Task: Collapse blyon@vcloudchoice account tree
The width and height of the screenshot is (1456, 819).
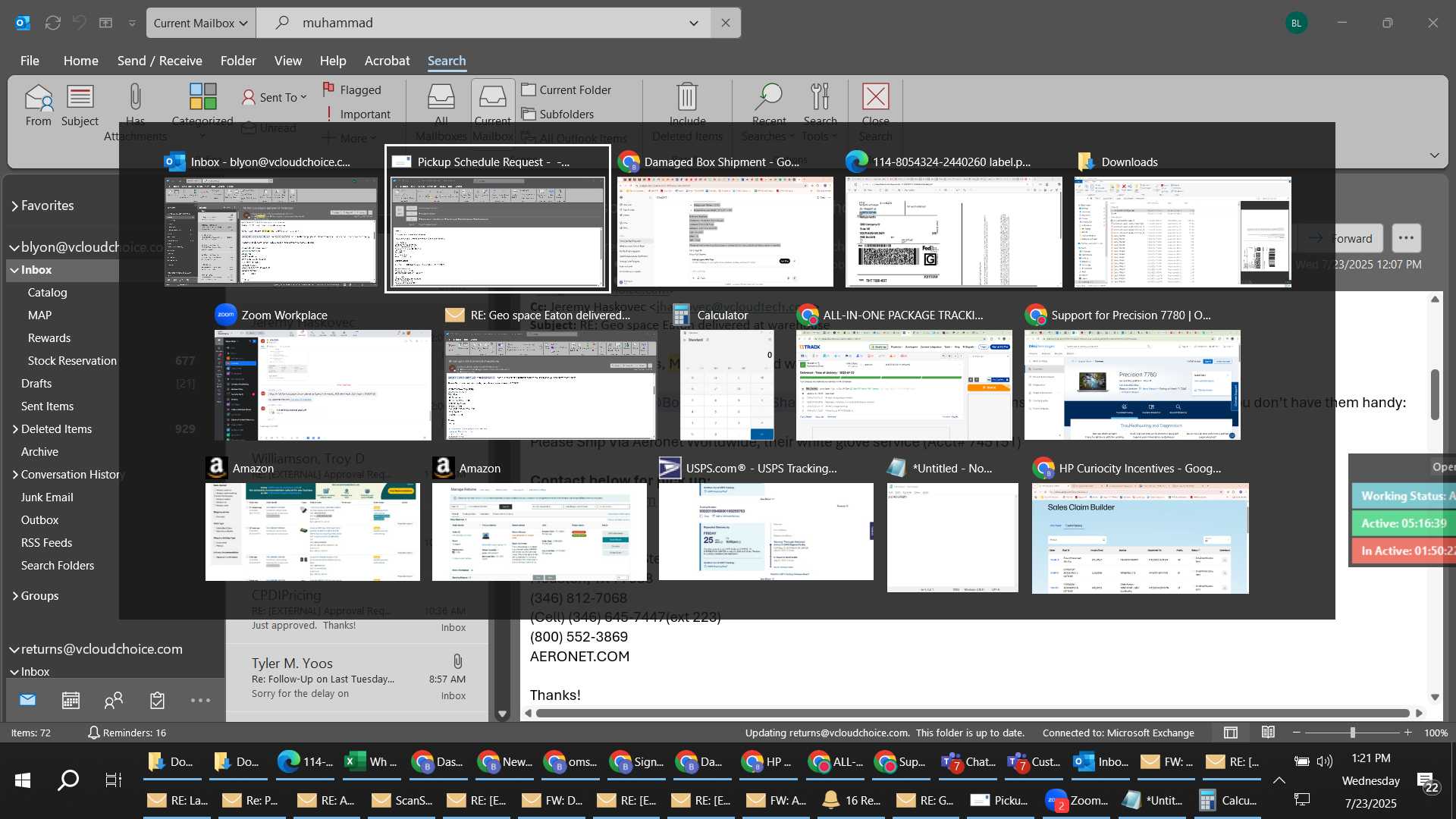Action: [x=14, y=247]
